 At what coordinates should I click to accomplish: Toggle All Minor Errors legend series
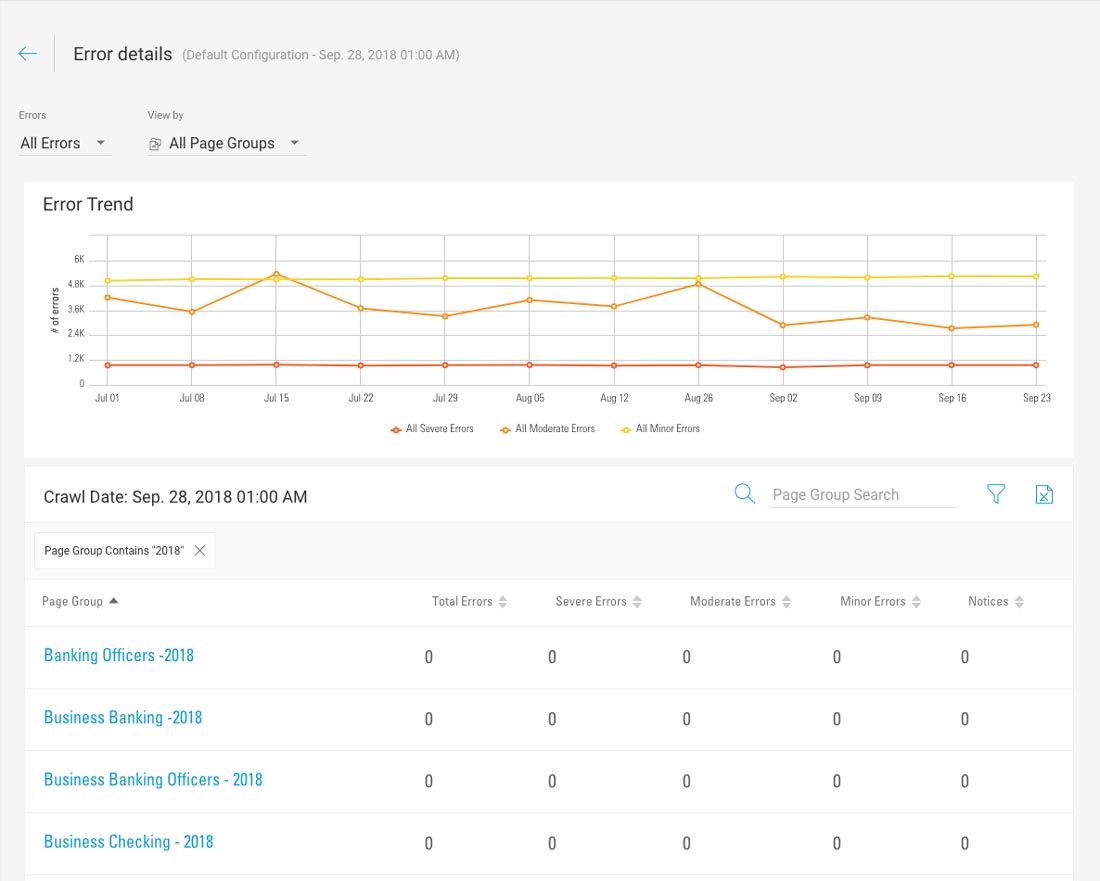coord(660,429)
